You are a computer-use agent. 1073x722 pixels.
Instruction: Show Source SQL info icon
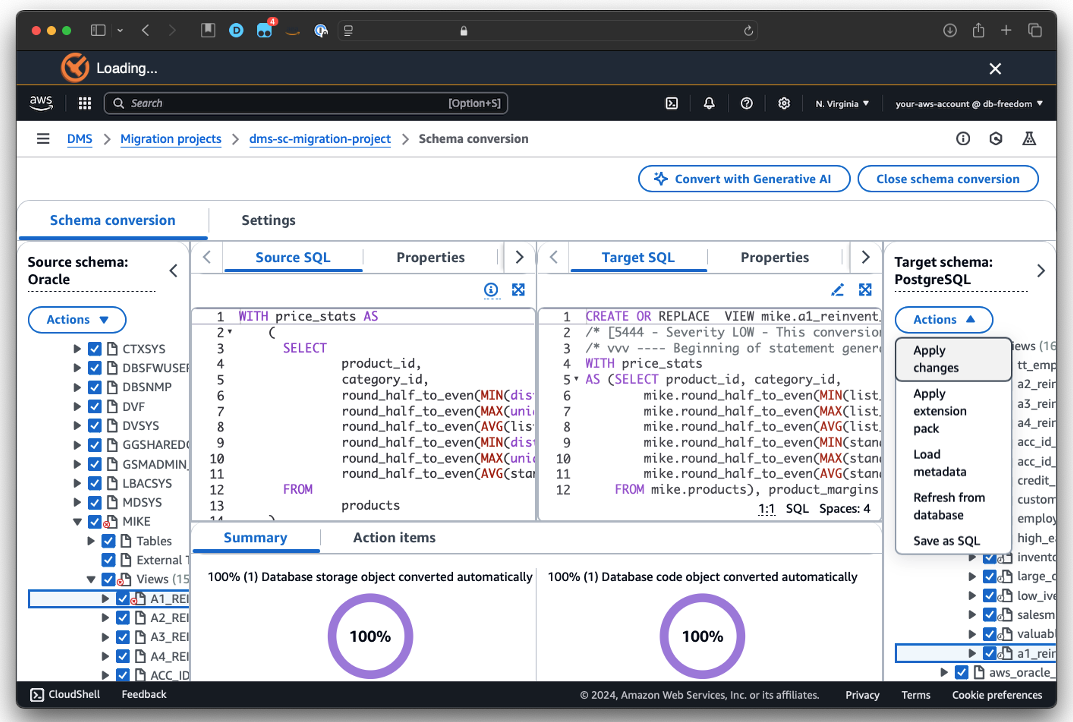491,290
